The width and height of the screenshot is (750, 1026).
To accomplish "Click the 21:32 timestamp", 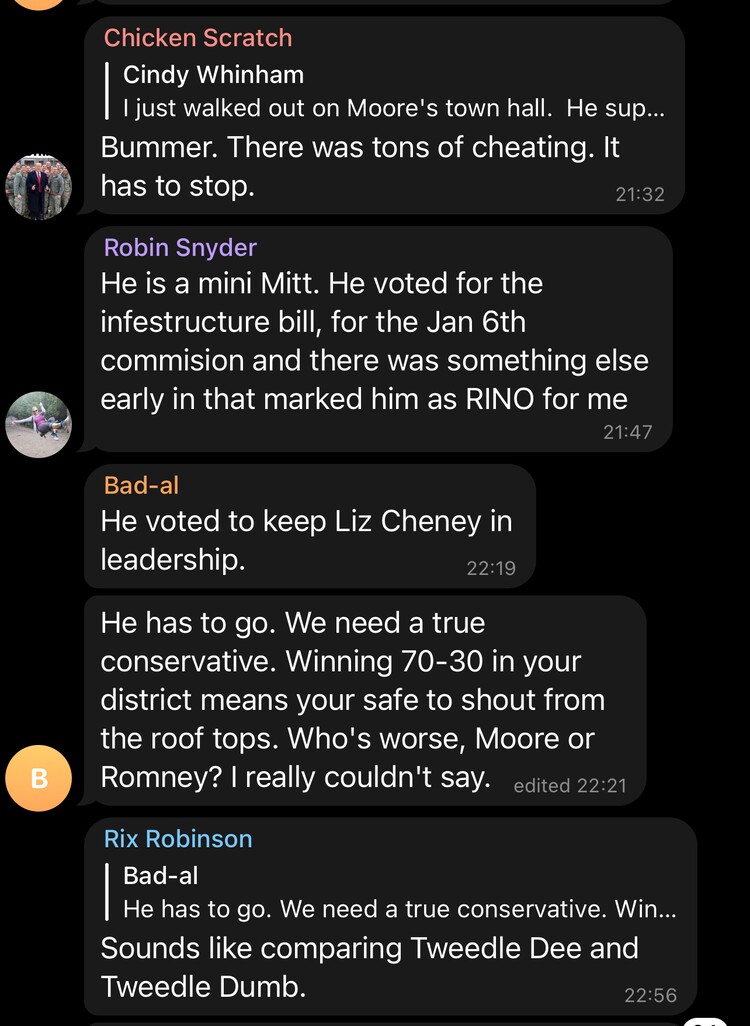I will pos(640,194).
